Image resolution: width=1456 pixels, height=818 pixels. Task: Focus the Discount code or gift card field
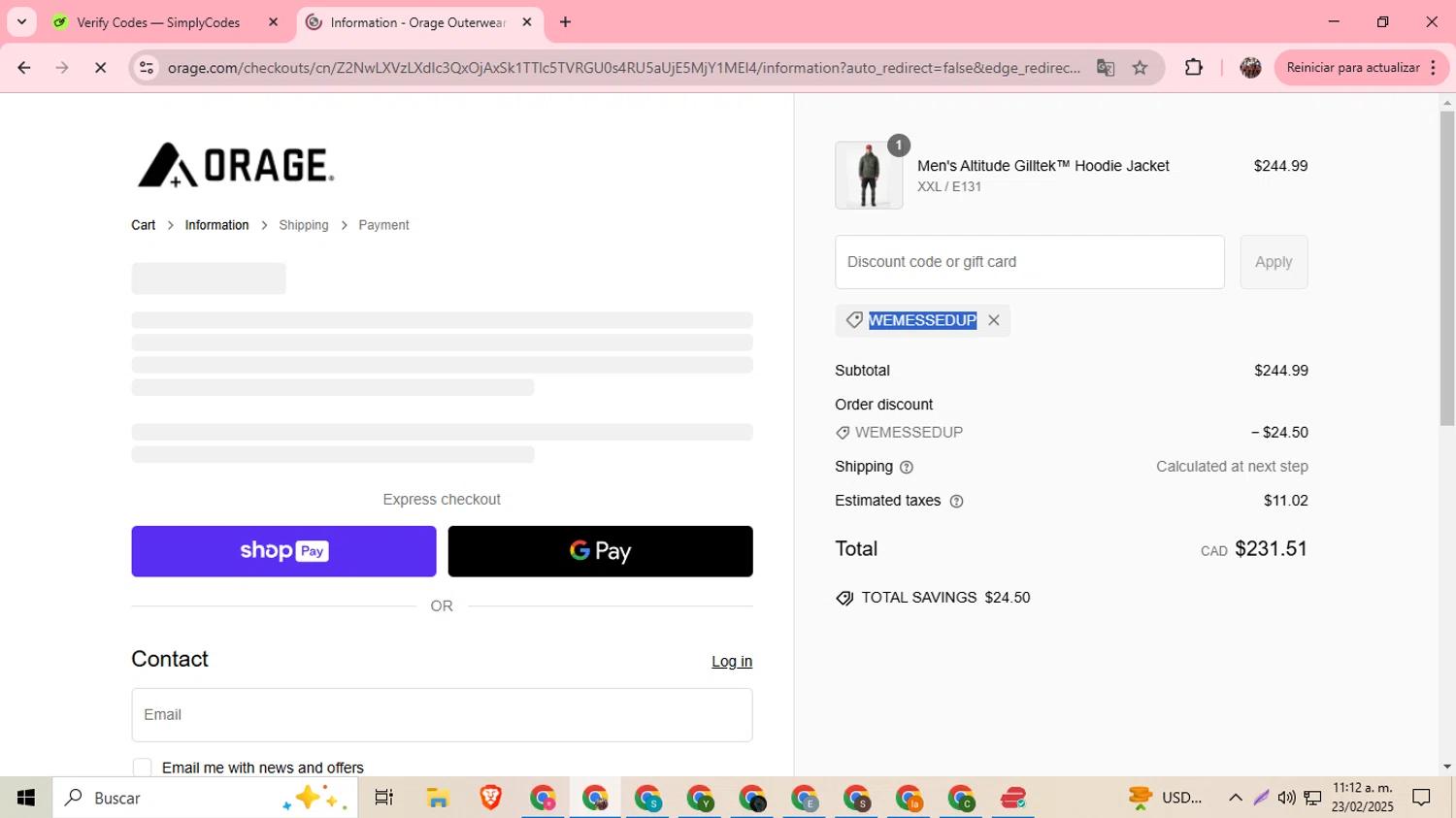[x=1030, y=262]
